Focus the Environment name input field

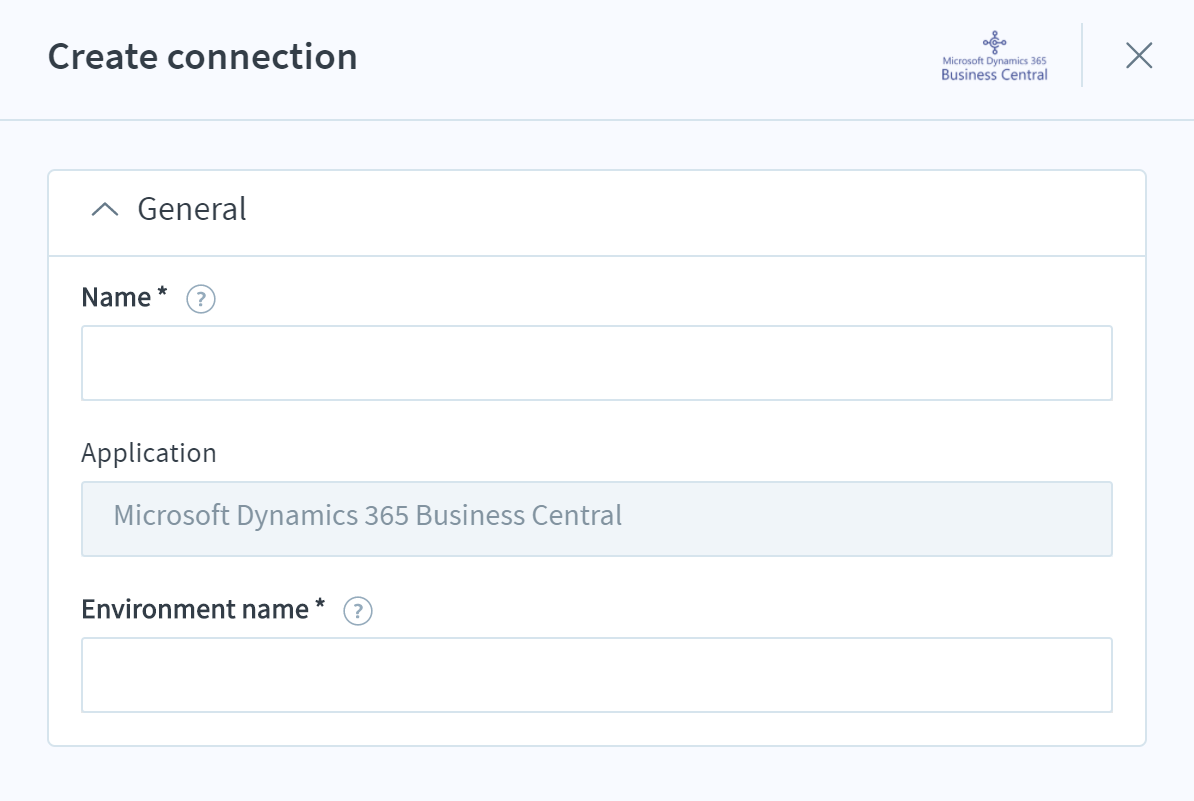click(x=596, y=675)
